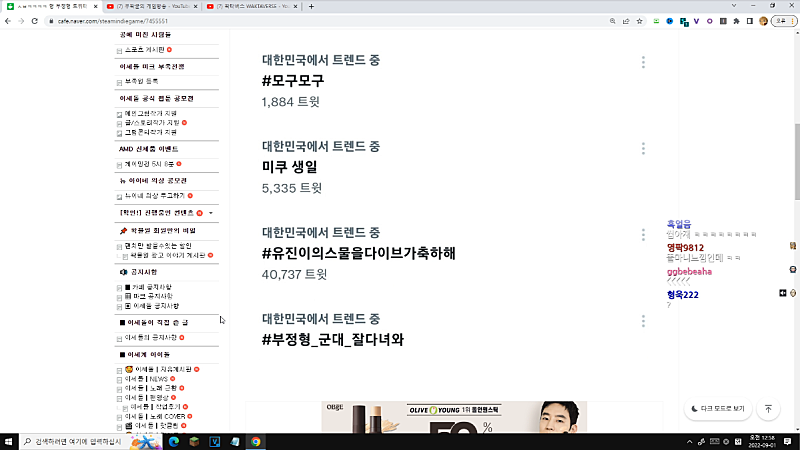This screenshot has height=450, width=800.
Task: Open the Windows Start menu
Action: 9,441
